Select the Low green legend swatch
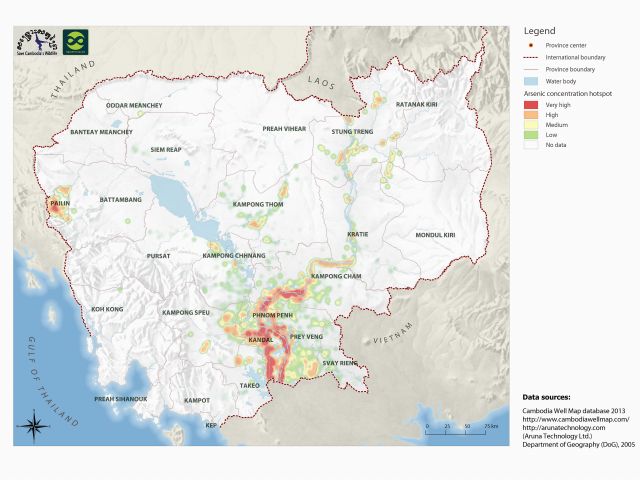 point(530,135)
